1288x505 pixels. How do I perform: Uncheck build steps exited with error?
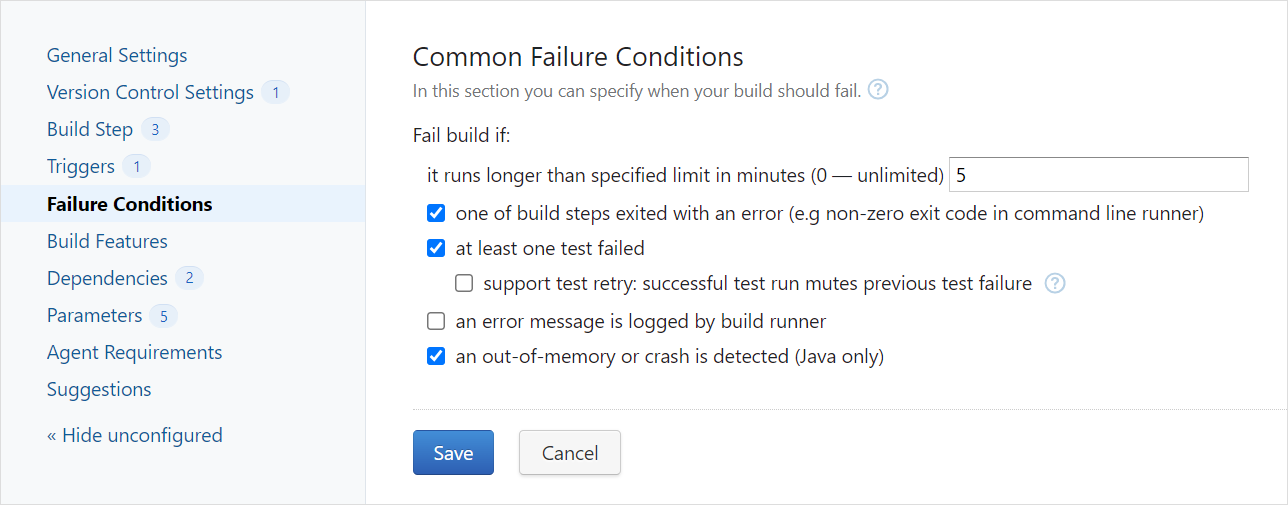point(436,213)
